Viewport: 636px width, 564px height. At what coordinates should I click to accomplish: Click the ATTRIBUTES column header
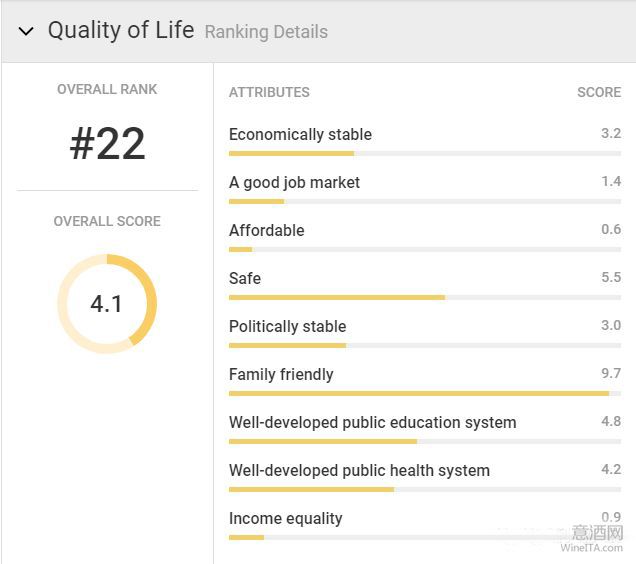coord(269,93)
